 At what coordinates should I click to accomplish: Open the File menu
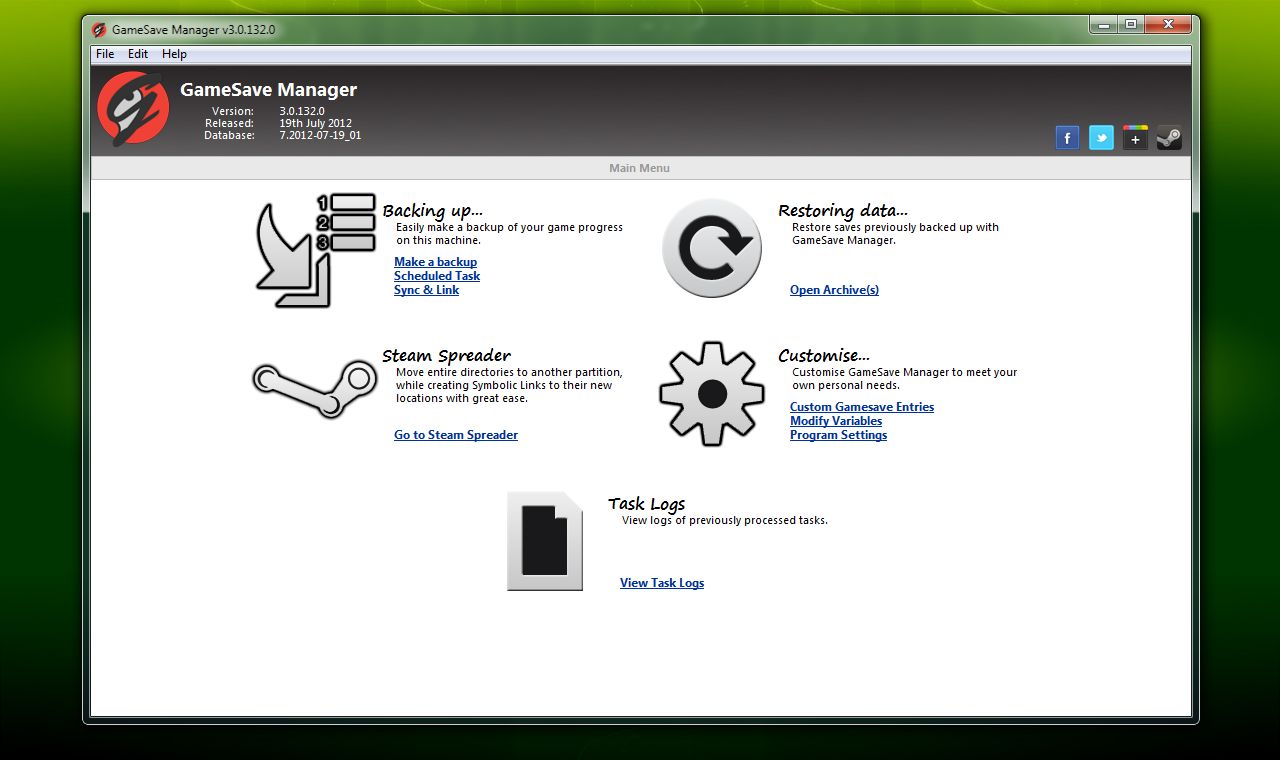pyautogui.click(x=105, y=54)
